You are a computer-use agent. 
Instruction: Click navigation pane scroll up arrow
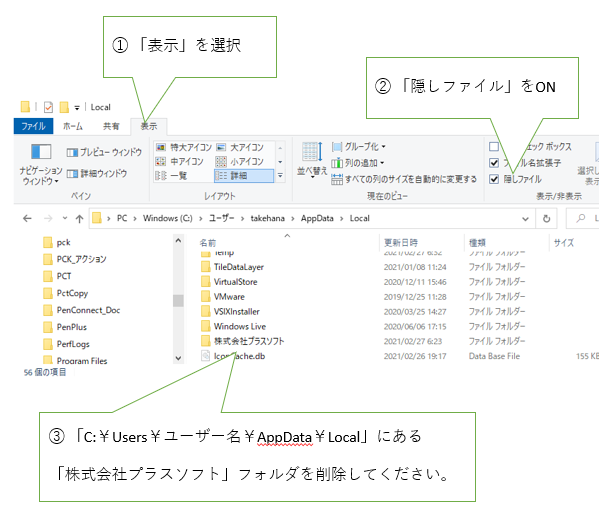[x=178, y=241]
